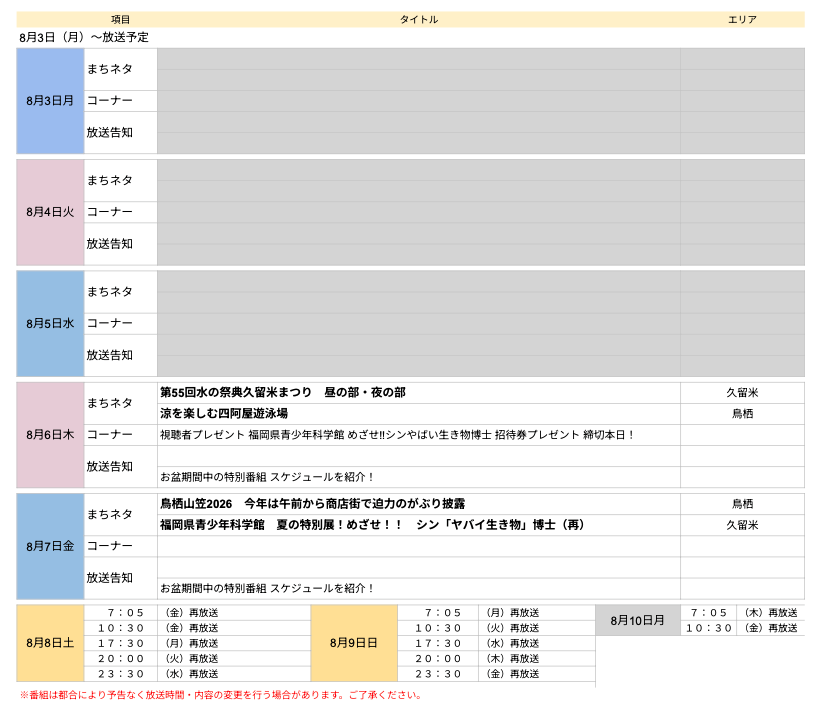The height and width of the screenshot is (713, 821).
Task: Select お盆期間中の特別番組 notice under 8月7日金
Action: pyautogui.click(x=267, y=588)
